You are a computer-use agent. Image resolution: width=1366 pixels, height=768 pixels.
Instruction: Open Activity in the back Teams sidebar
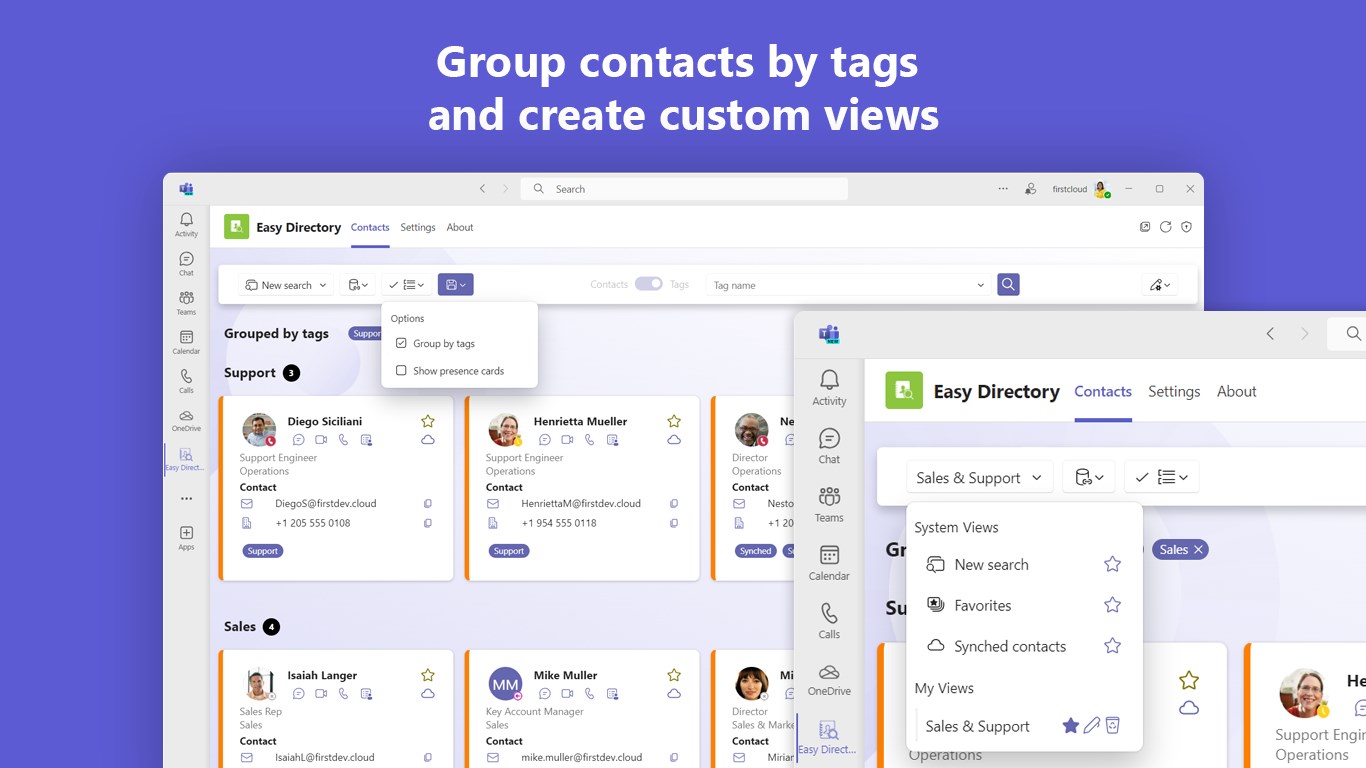[186, 224]
